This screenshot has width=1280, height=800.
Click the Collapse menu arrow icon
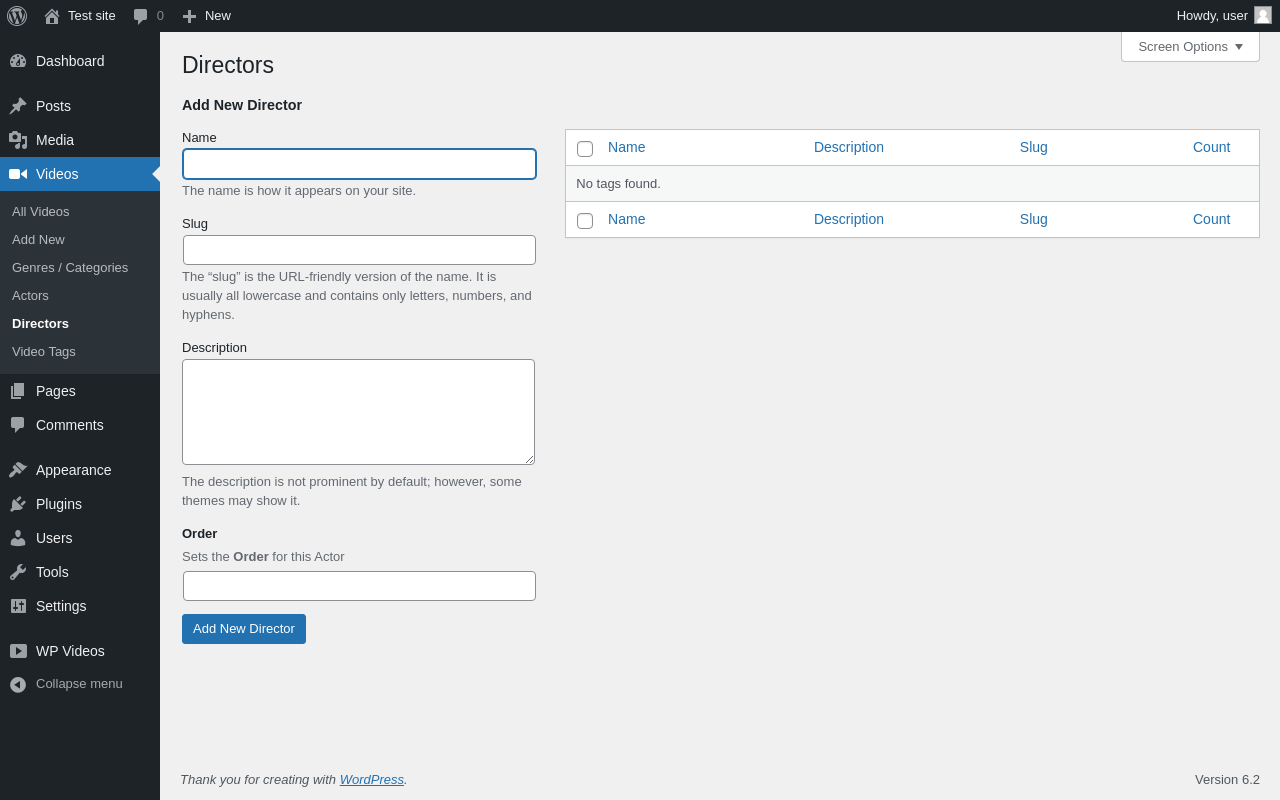click(18, 685)
